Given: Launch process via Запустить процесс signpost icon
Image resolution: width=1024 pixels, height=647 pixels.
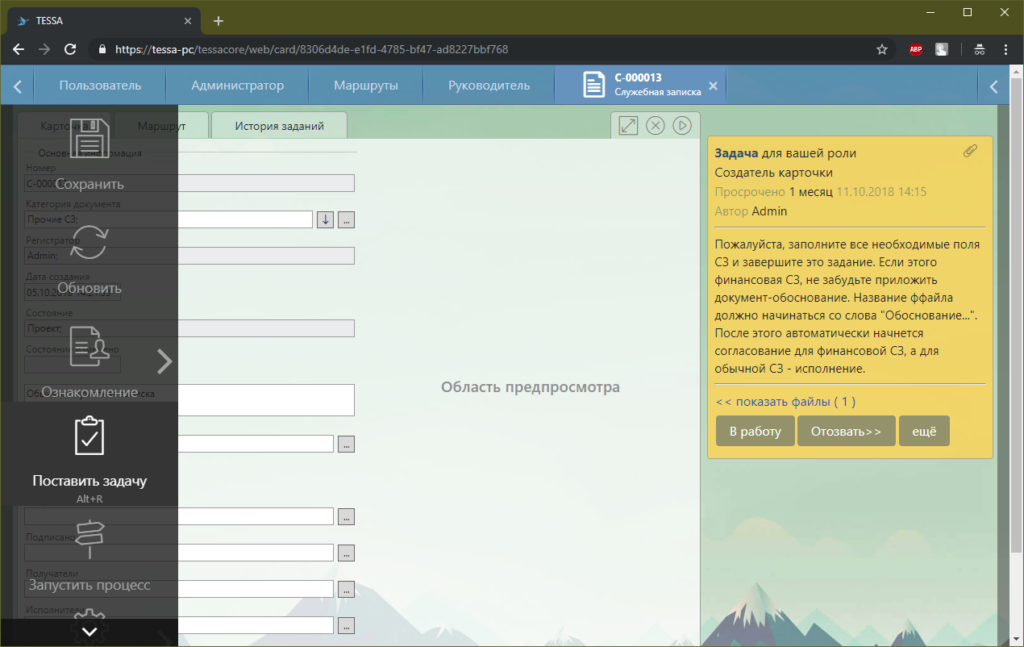Looking at the screenshot, I should (89, 541).
